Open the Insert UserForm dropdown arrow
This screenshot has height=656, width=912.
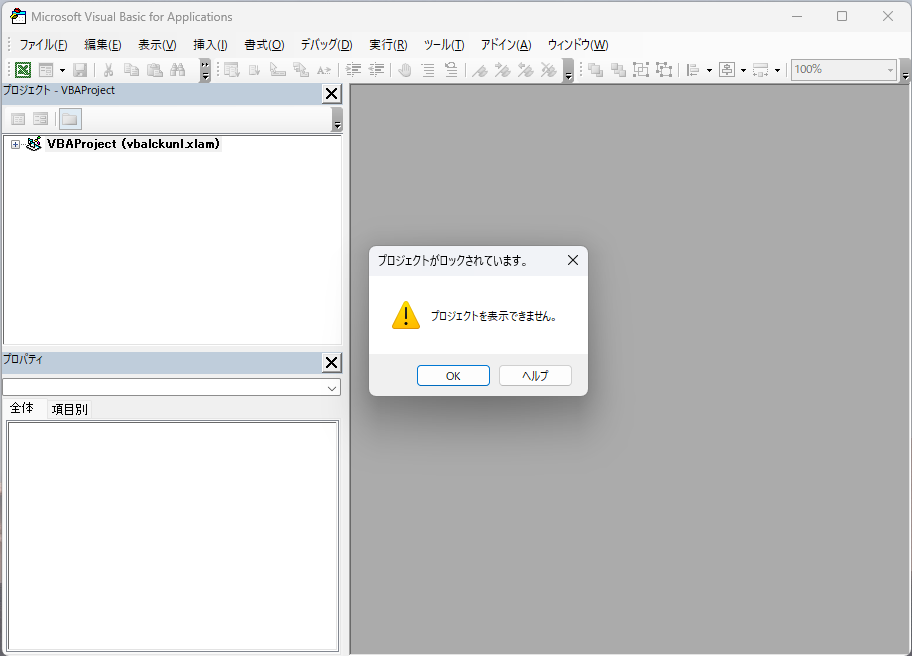[x=62, y=70]
